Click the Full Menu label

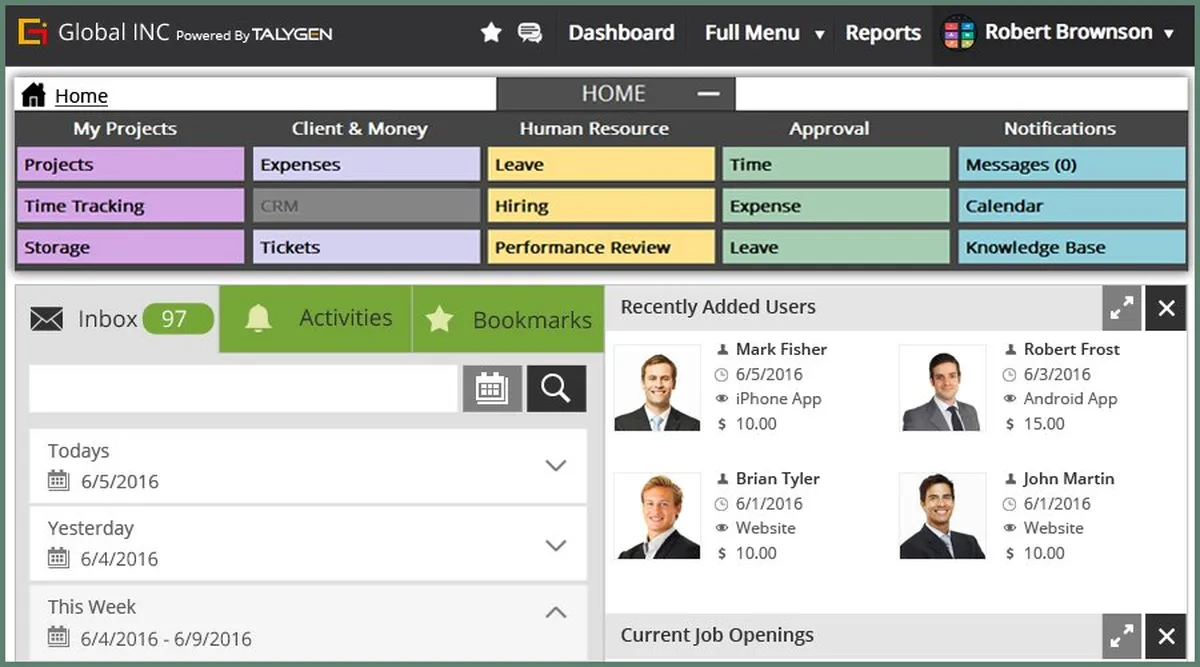pyautogui.click(x=752, y=33)
